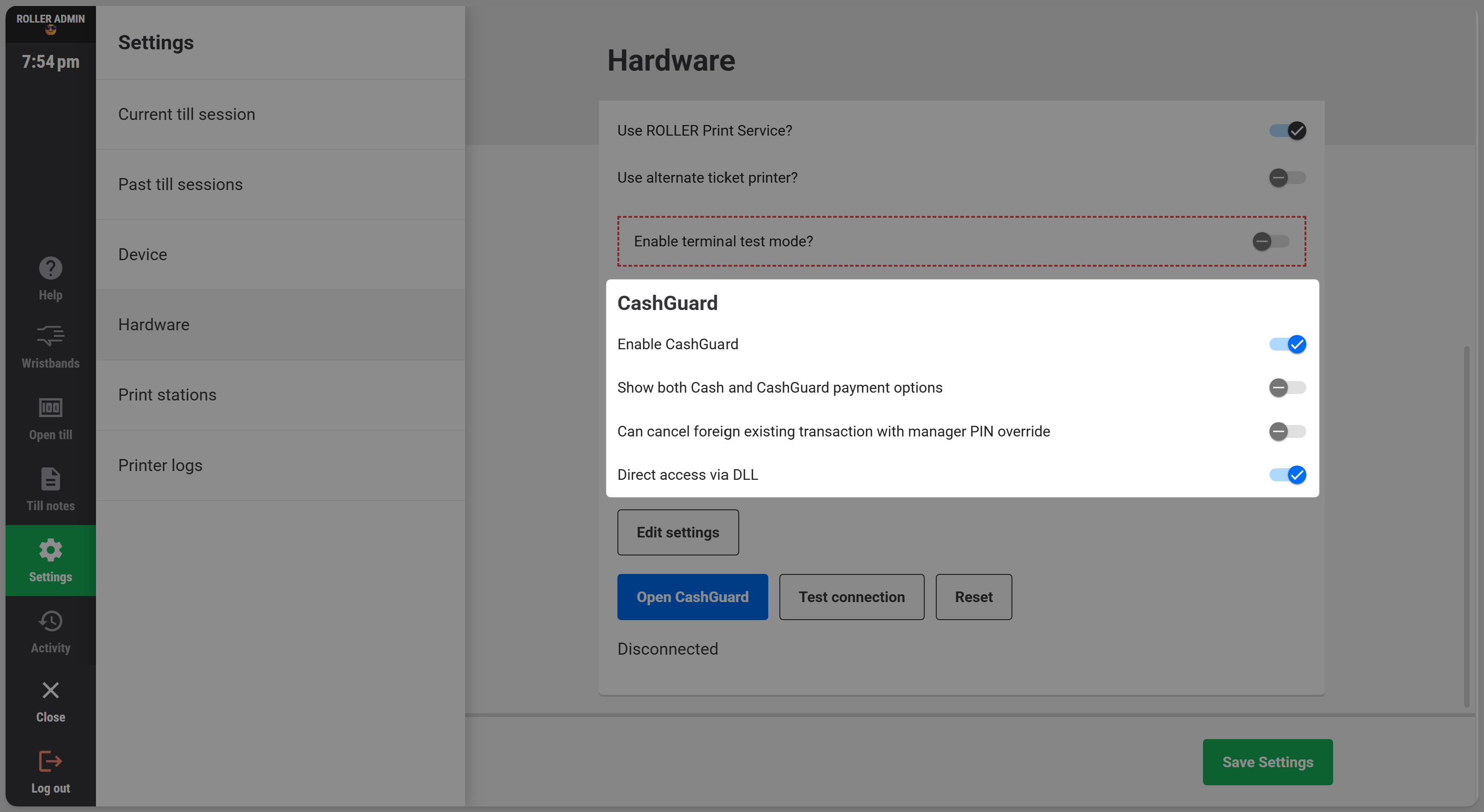Click the Open CashGuard button
The image size is (1484, 812).
[693, 597]
